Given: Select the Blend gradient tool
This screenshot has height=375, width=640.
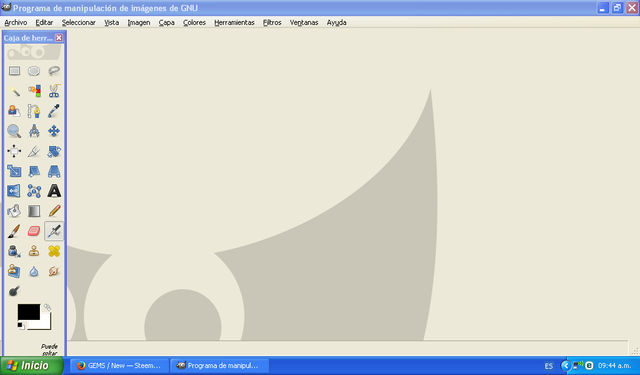Looking at the screenshot, I should [34, 211].
